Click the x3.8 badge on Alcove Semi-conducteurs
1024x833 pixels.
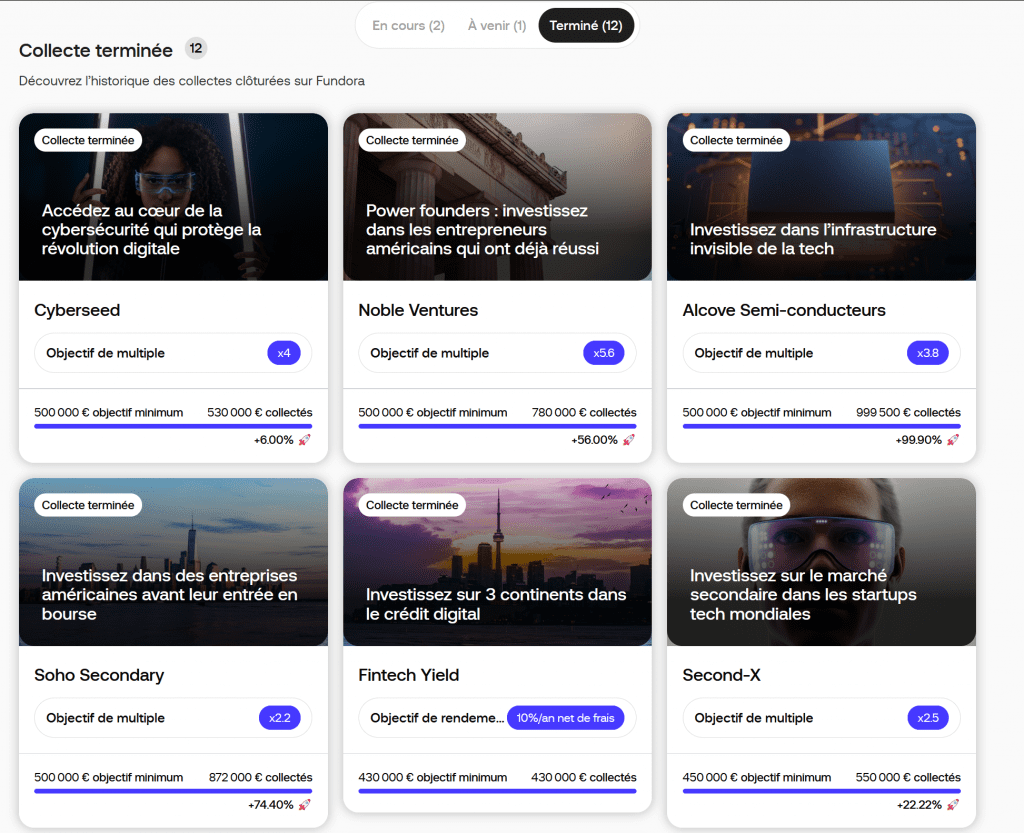(927, 353)
